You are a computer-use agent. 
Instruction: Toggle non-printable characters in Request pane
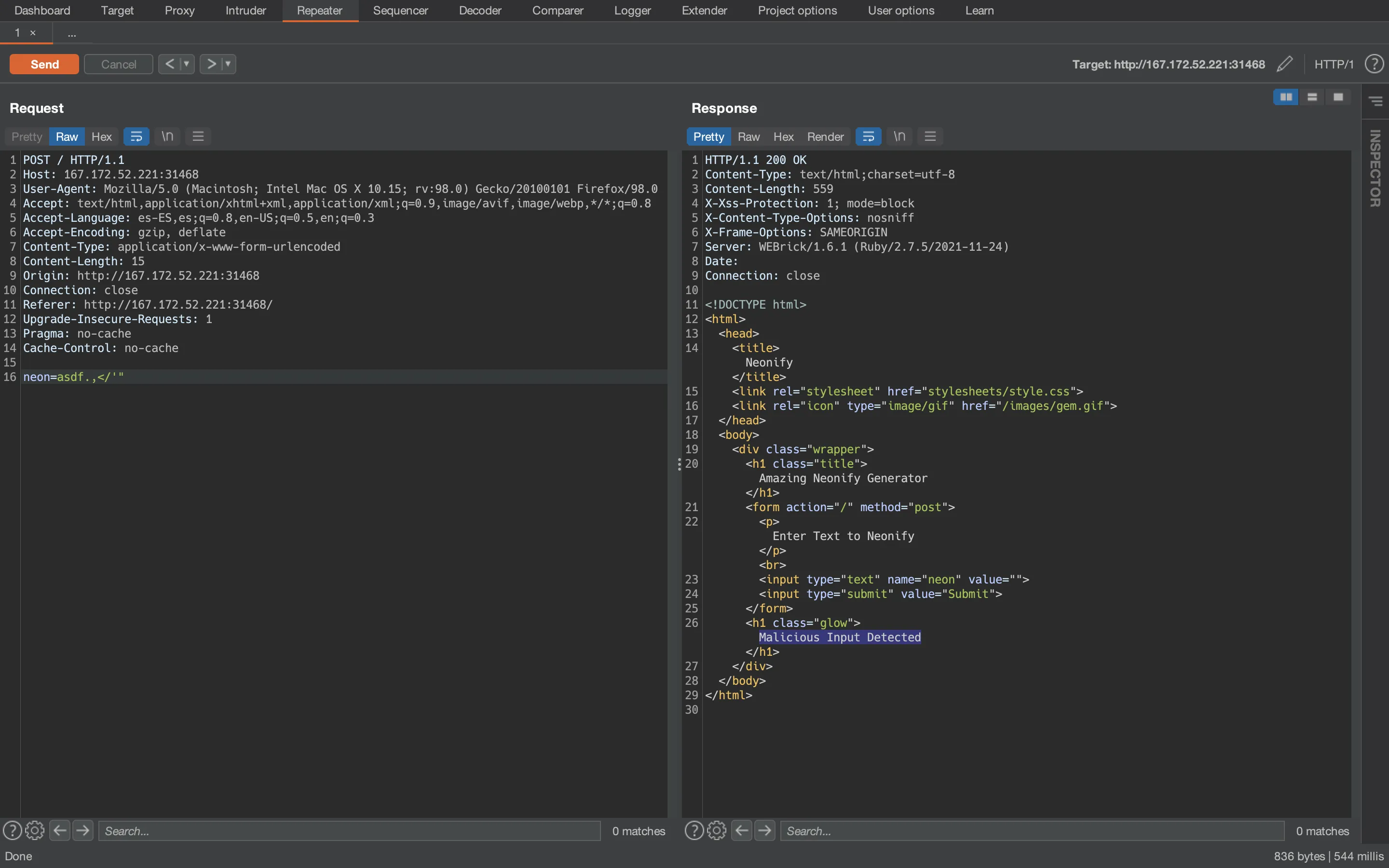point(167,136)
